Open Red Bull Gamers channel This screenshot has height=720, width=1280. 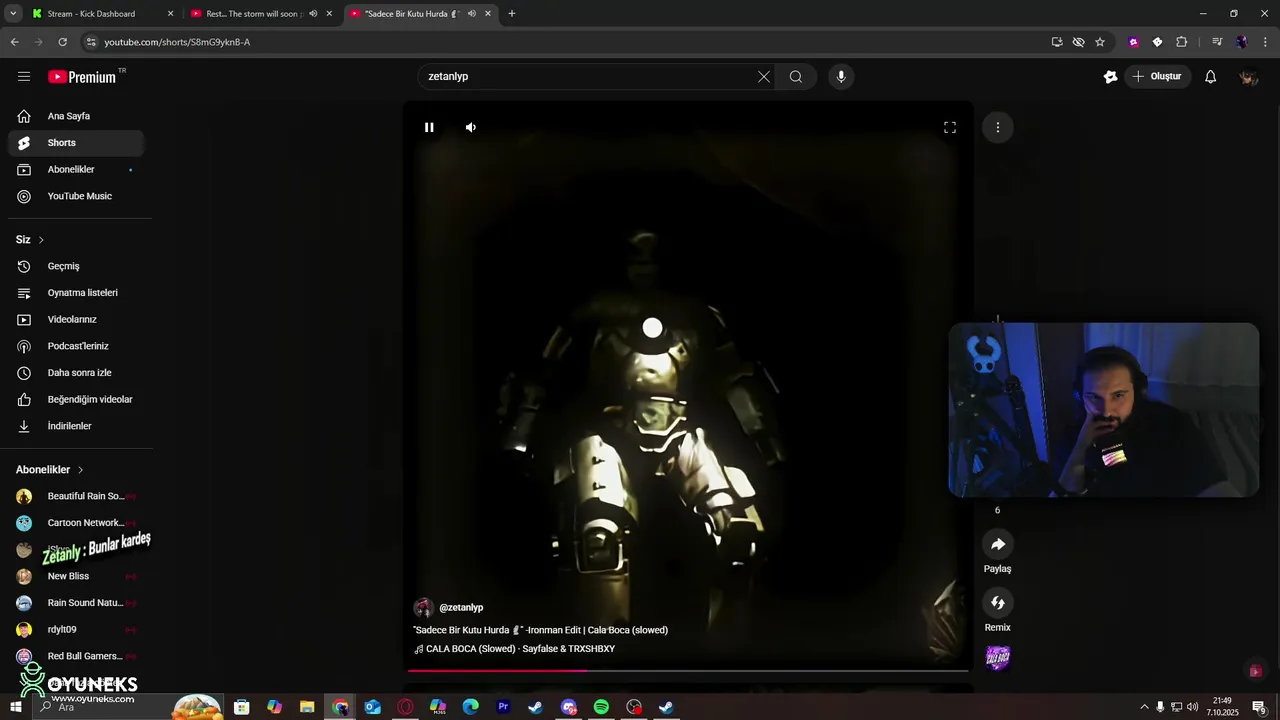(x=76, y=656)
